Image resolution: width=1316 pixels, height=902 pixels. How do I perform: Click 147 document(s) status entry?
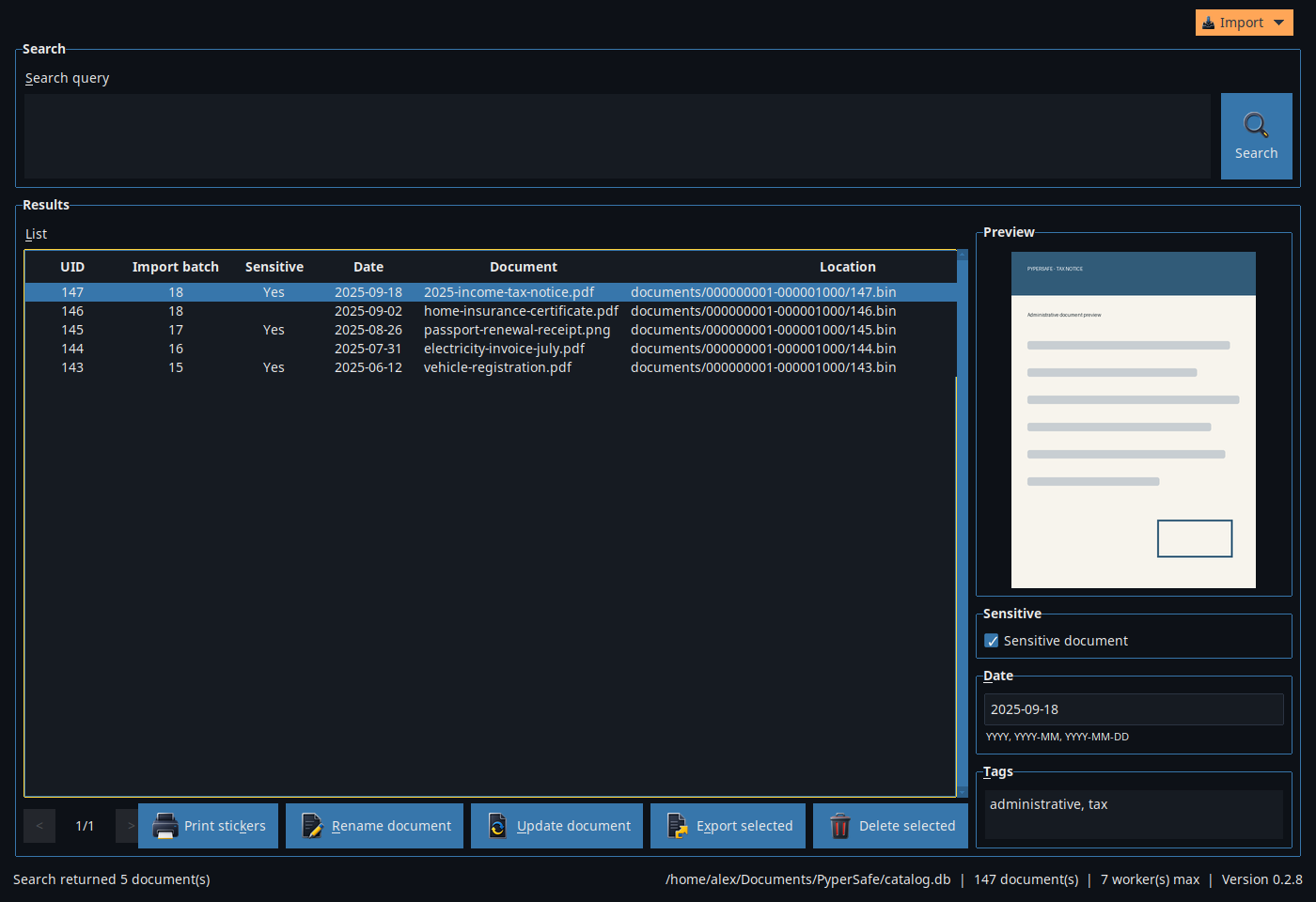[1026, 879]
